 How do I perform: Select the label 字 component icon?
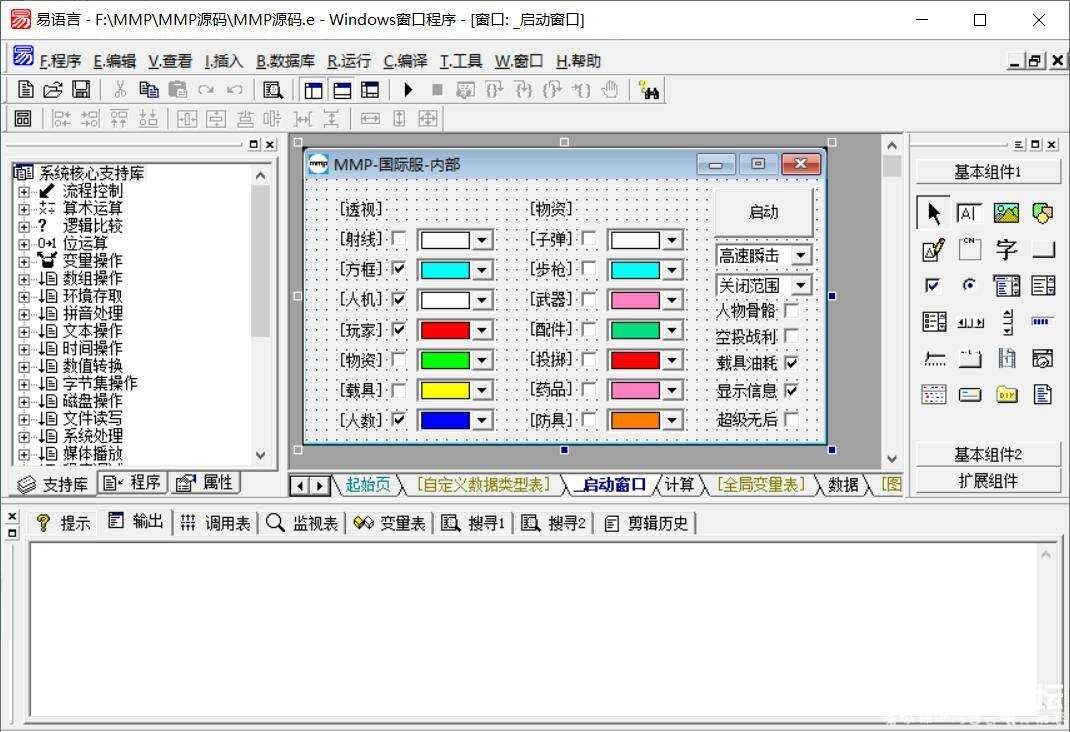point(1006,250)
